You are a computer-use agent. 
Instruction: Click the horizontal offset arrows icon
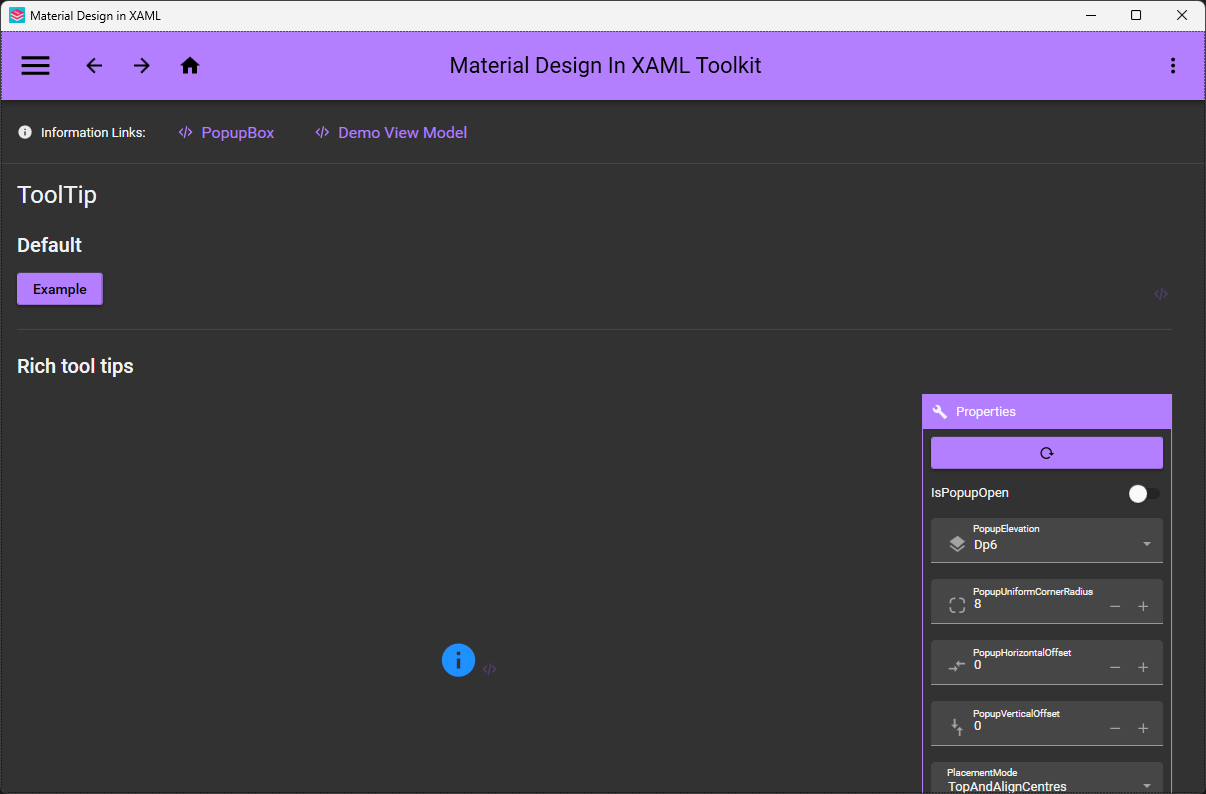point(957,666)
